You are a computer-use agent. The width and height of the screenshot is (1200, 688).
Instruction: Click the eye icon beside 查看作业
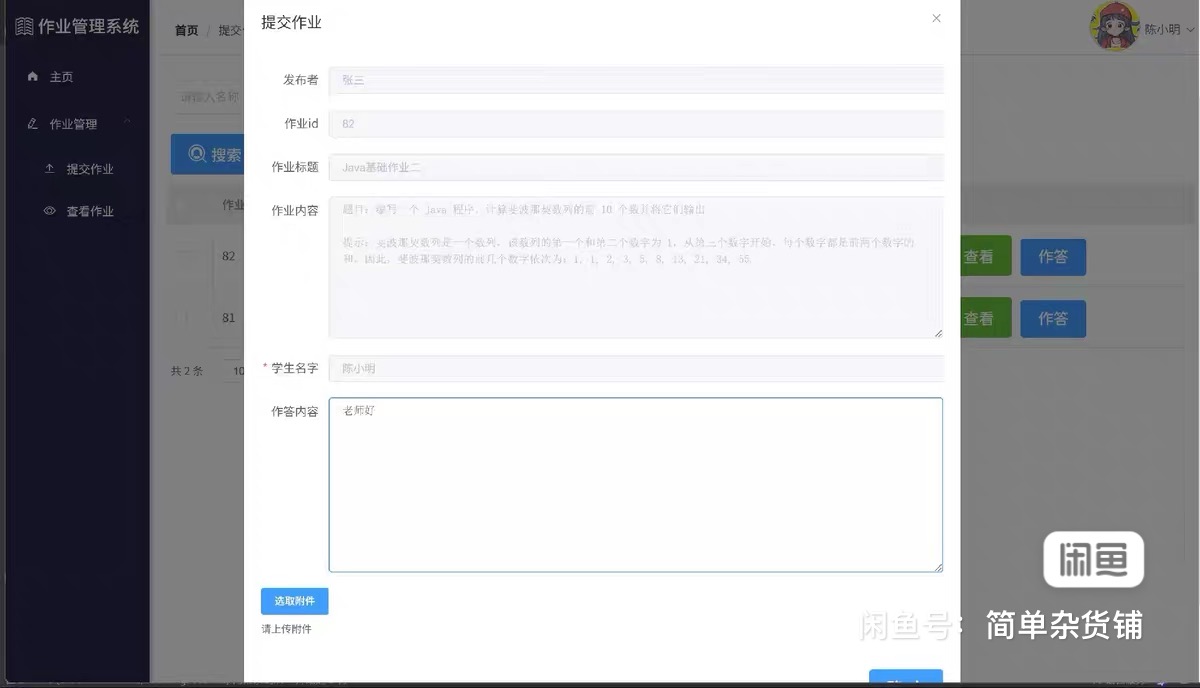click(49, 211)
